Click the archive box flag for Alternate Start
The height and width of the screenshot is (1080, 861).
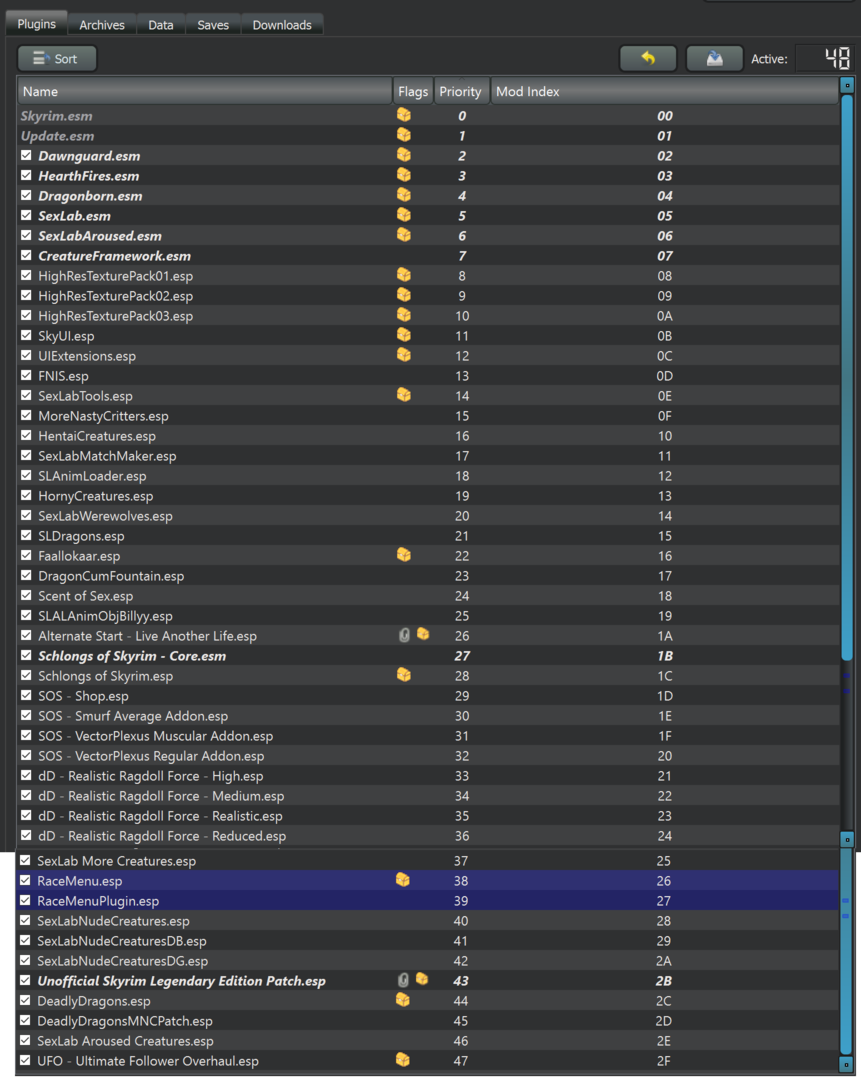[423, 634]
